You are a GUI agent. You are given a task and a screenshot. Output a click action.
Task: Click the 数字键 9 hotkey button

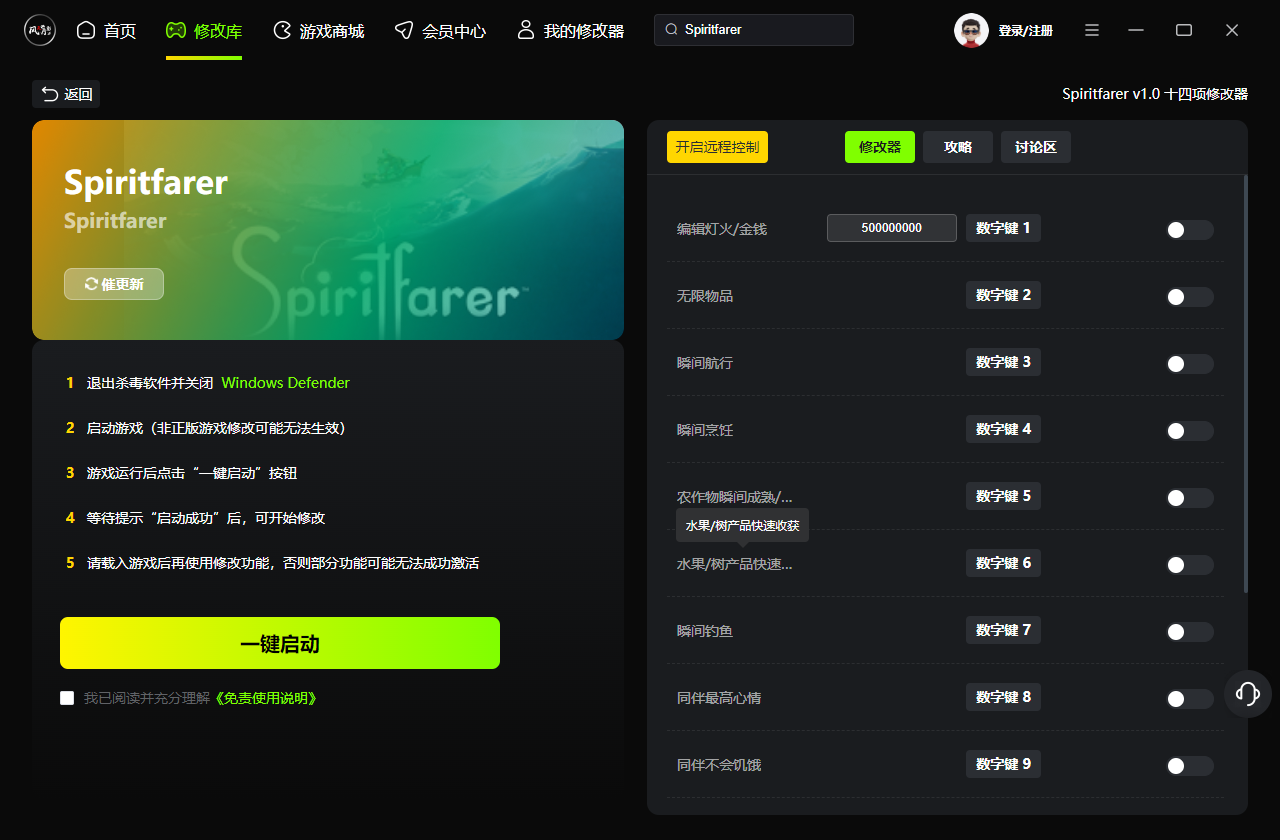pos(1003,764)
